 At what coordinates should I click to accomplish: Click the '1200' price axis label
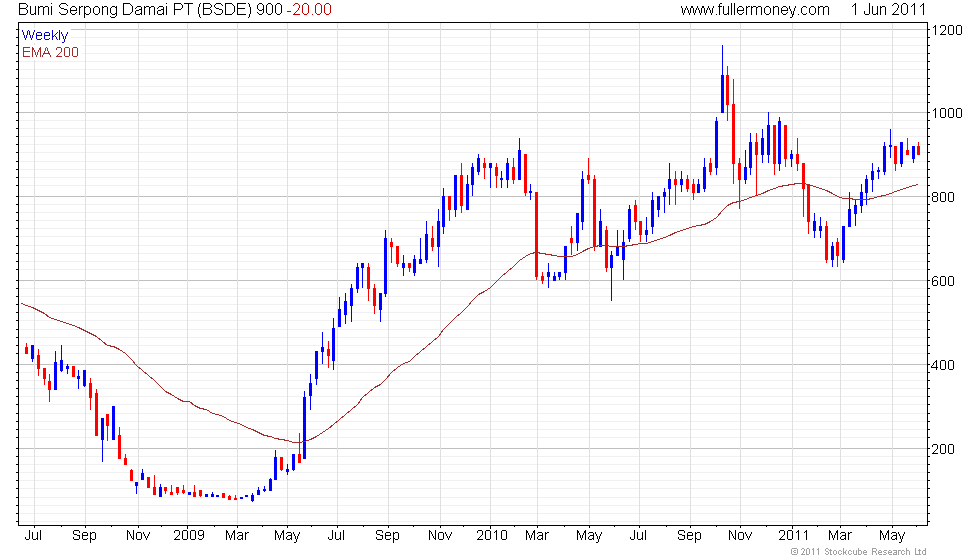point(948,30)
